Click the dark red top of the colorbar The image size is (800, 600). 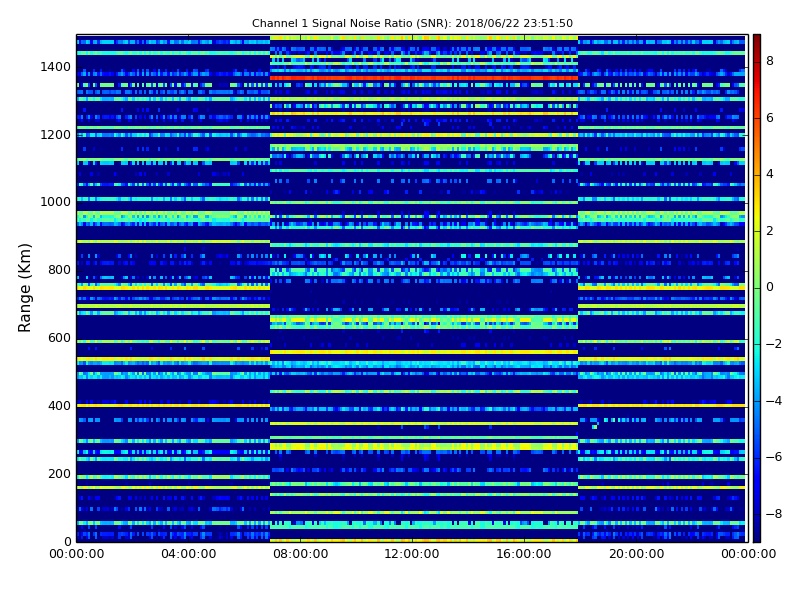pyautogui.click(x=757, y=43)
